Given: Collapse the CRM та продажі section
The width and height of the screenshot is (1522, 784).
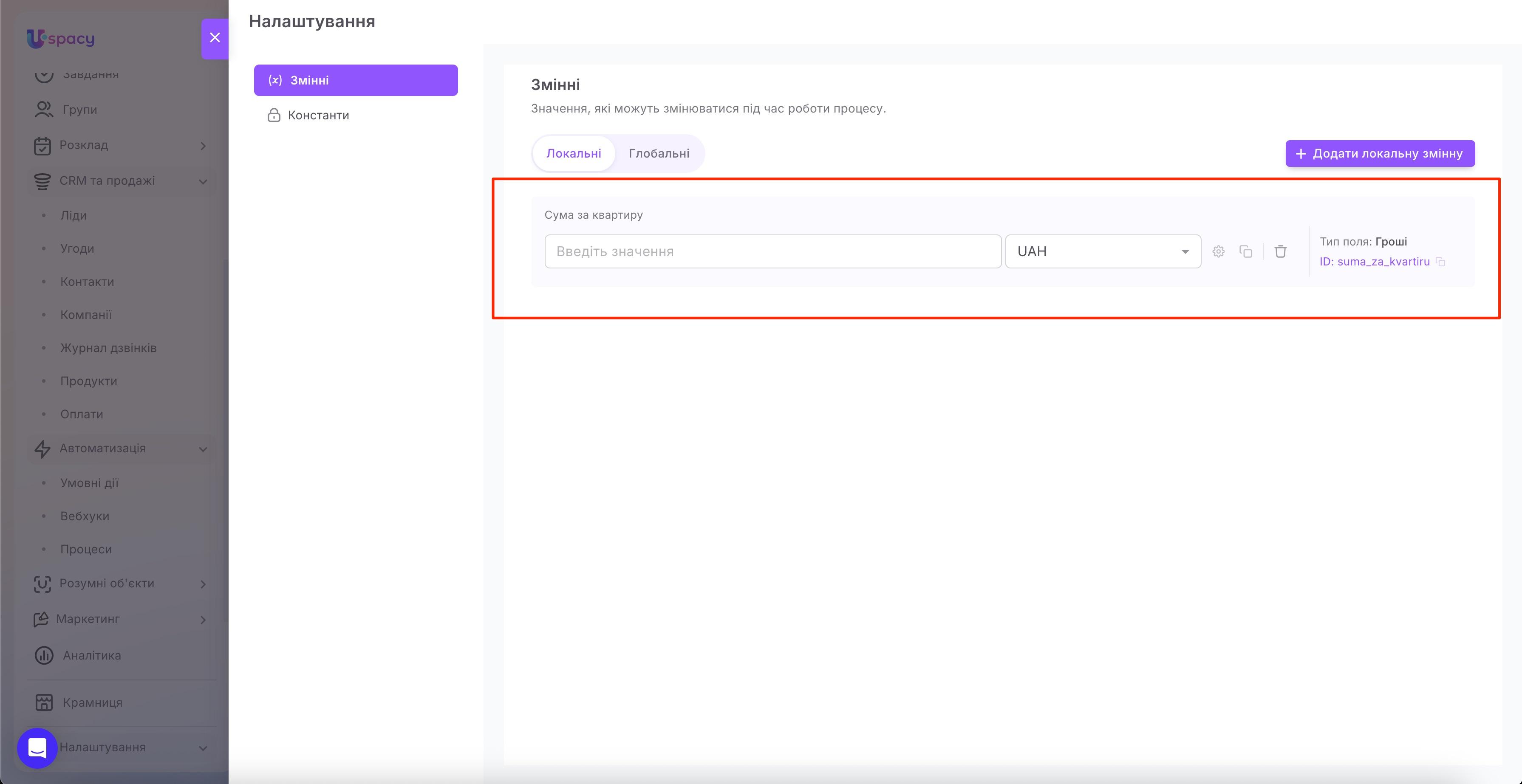Looking at the screenshot, I should [203, 181].
